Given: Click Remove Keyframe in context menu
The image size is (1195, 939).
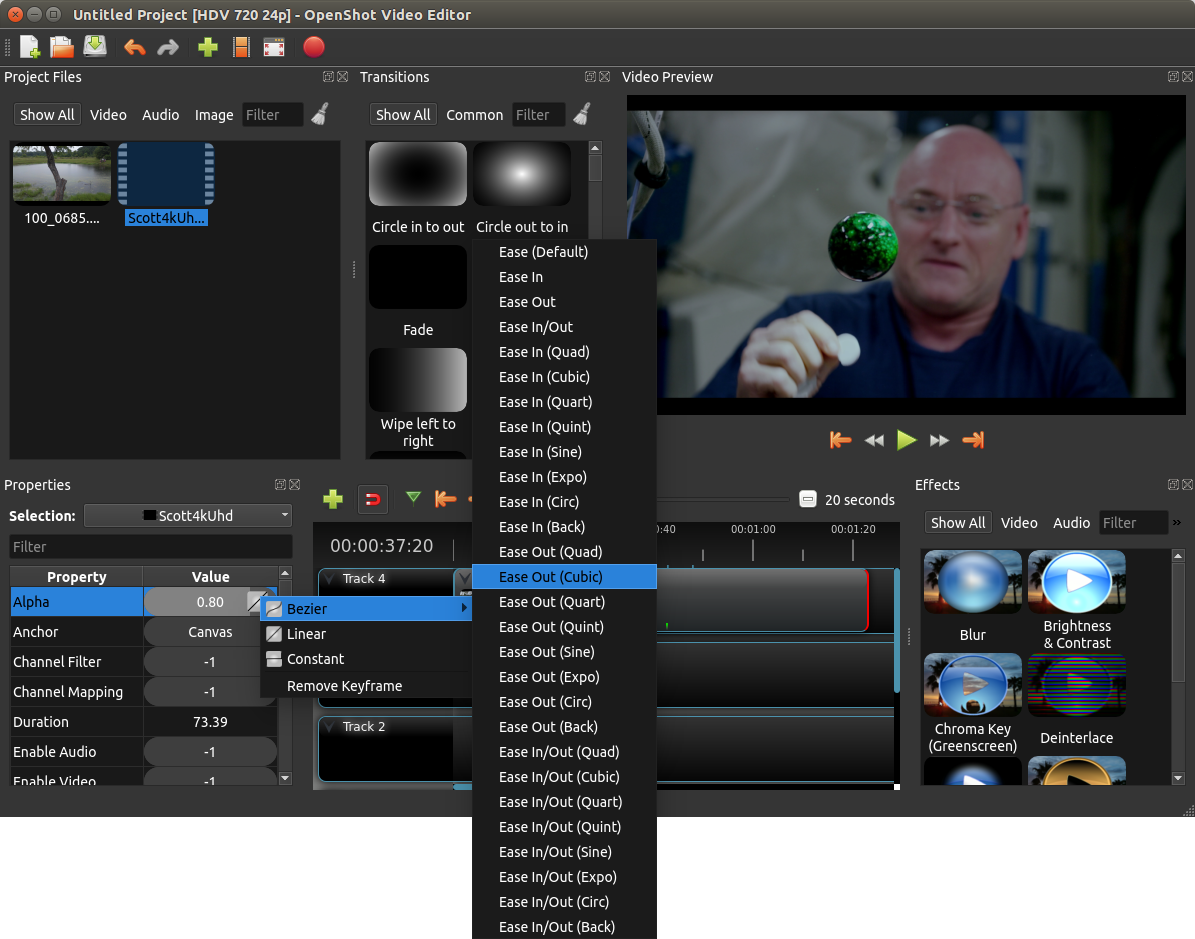Looking at the screenshot, I should 344,686.
